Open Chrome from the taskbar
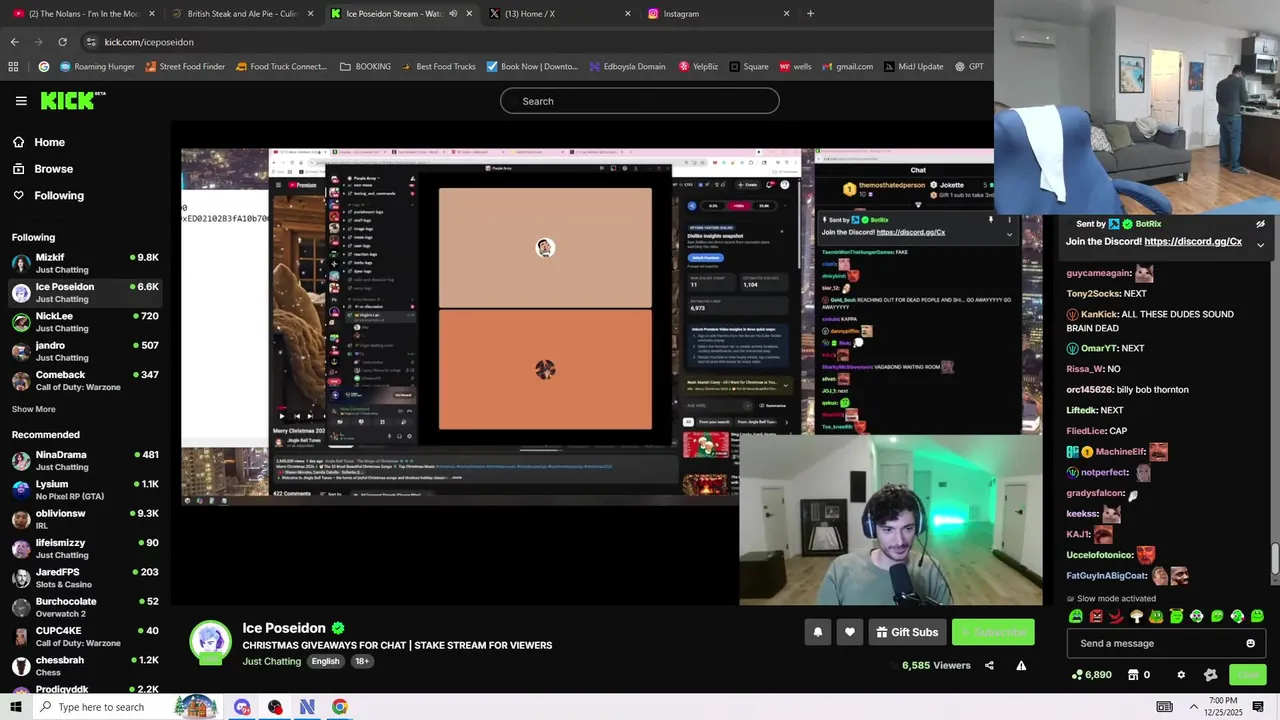This screenshot has width=1280, height=720. pyautogui.click(x=340, y=707)
